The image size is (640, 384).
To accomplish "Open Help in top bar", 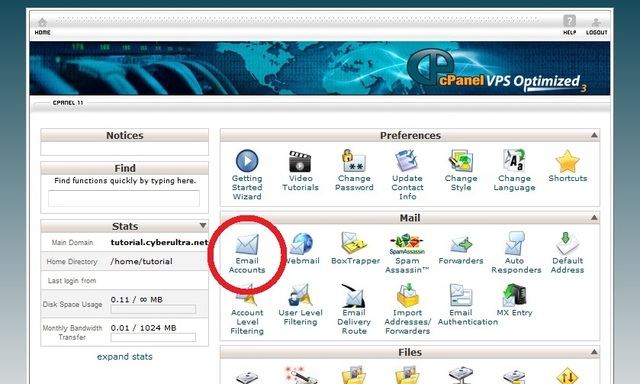I will click(569, 25).
